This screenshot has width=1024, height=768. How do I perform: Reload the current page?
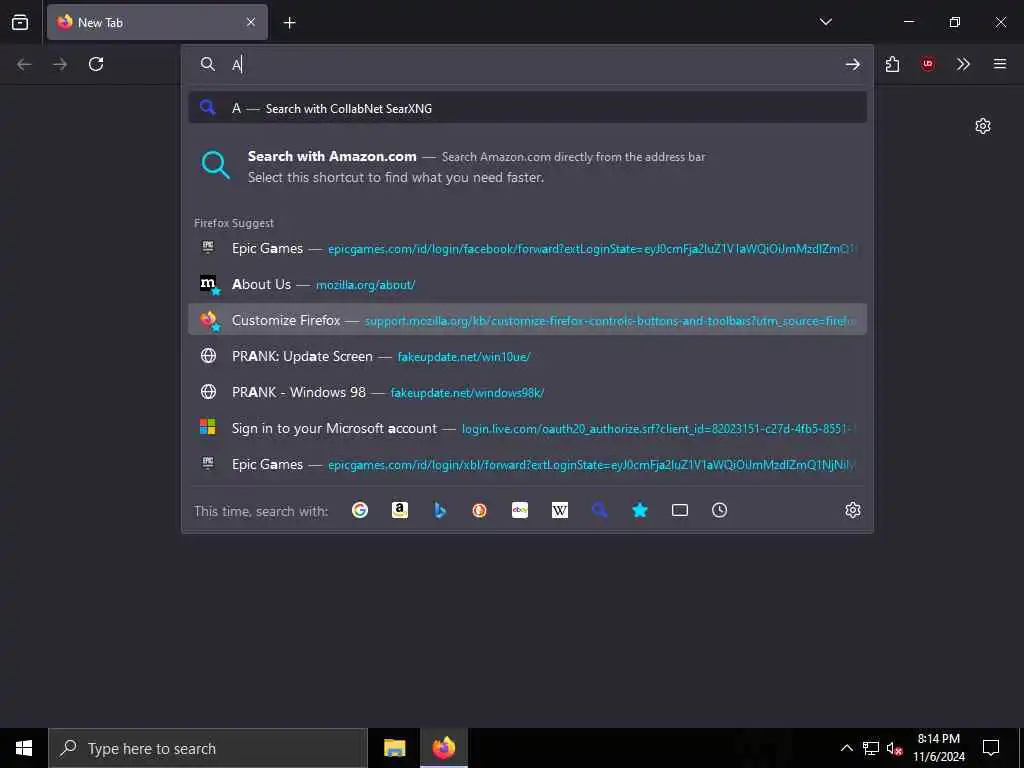[x=96, y=64]
